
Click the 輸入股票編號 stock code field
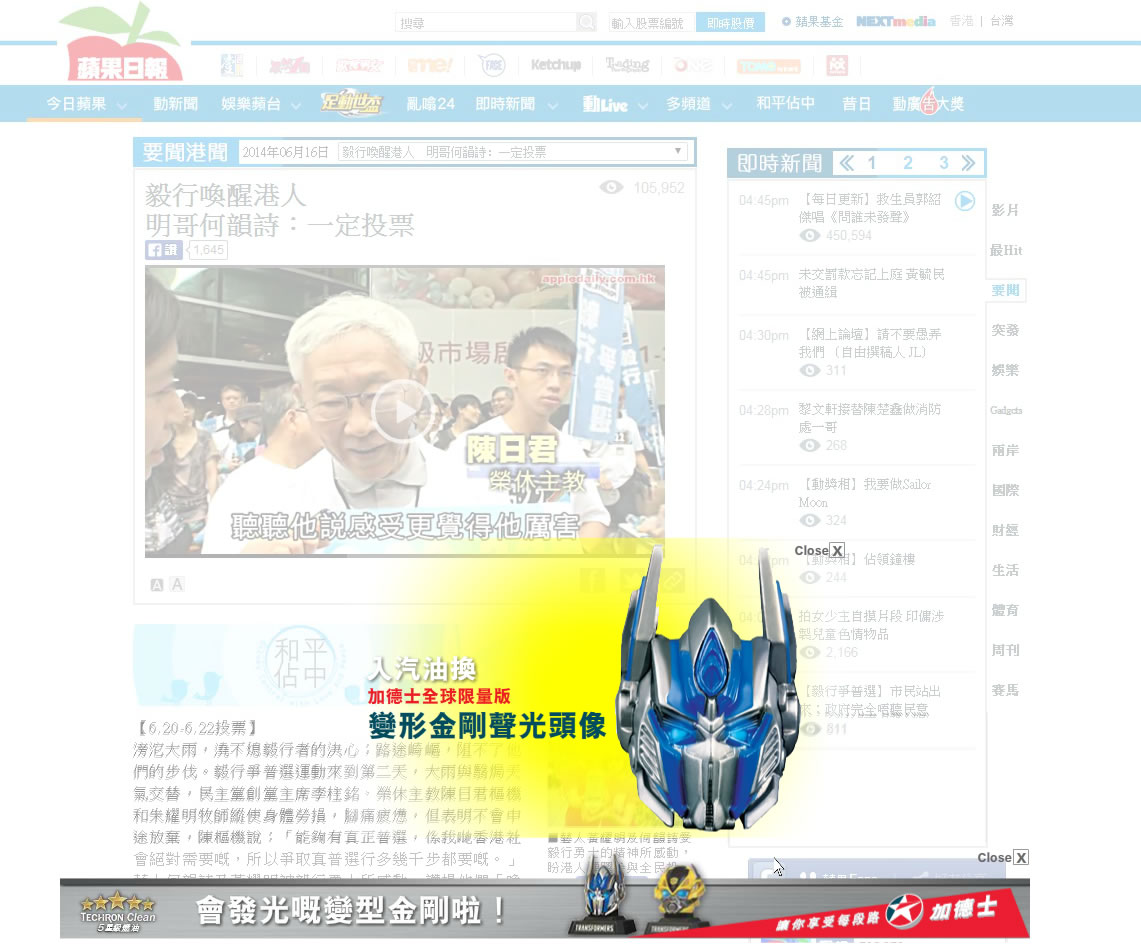(x=651, y=23)
